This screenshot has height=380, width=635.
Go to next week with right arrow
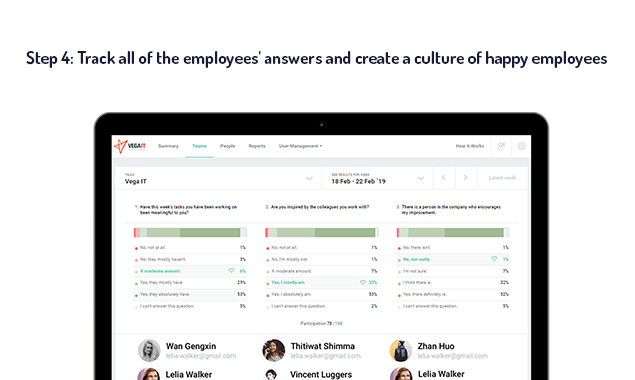466,178
